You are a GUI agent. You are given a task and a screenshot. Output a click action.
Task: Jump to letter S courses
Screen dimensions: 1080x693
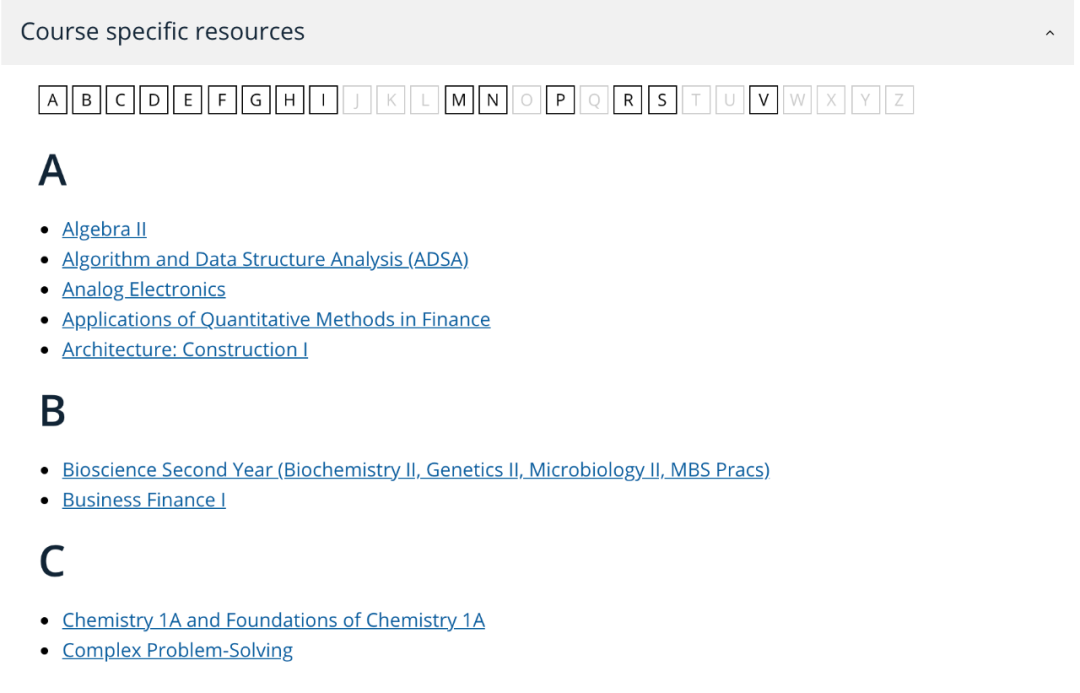(x=662, y=100)
